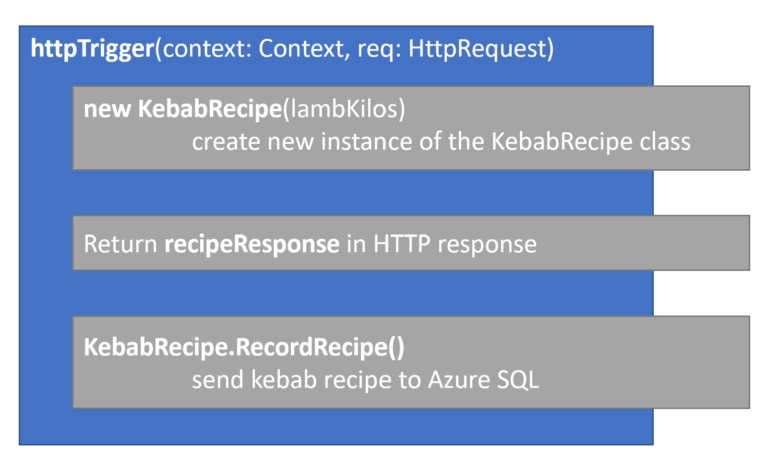The image size is (768, 468).
Task: Click the 'Azure SQL' words
Action: tap(491, 380)
